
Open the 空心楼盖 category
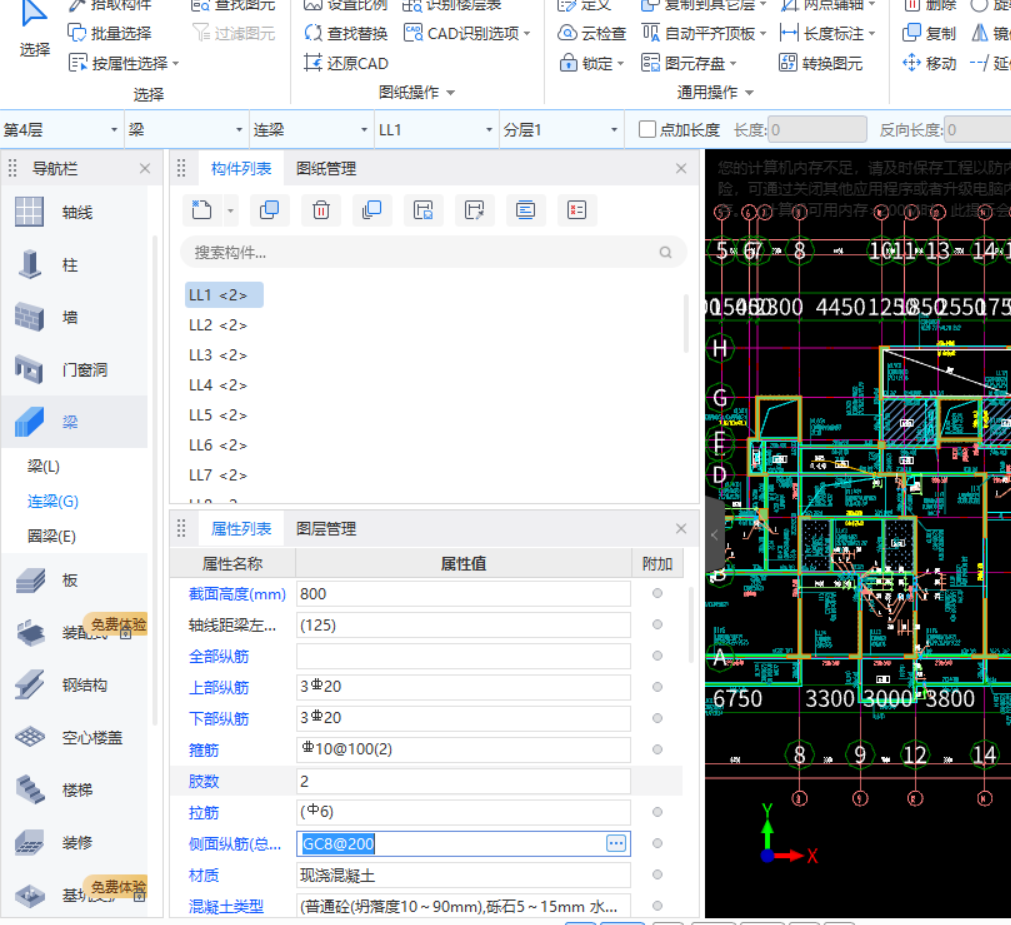(92, 737)
